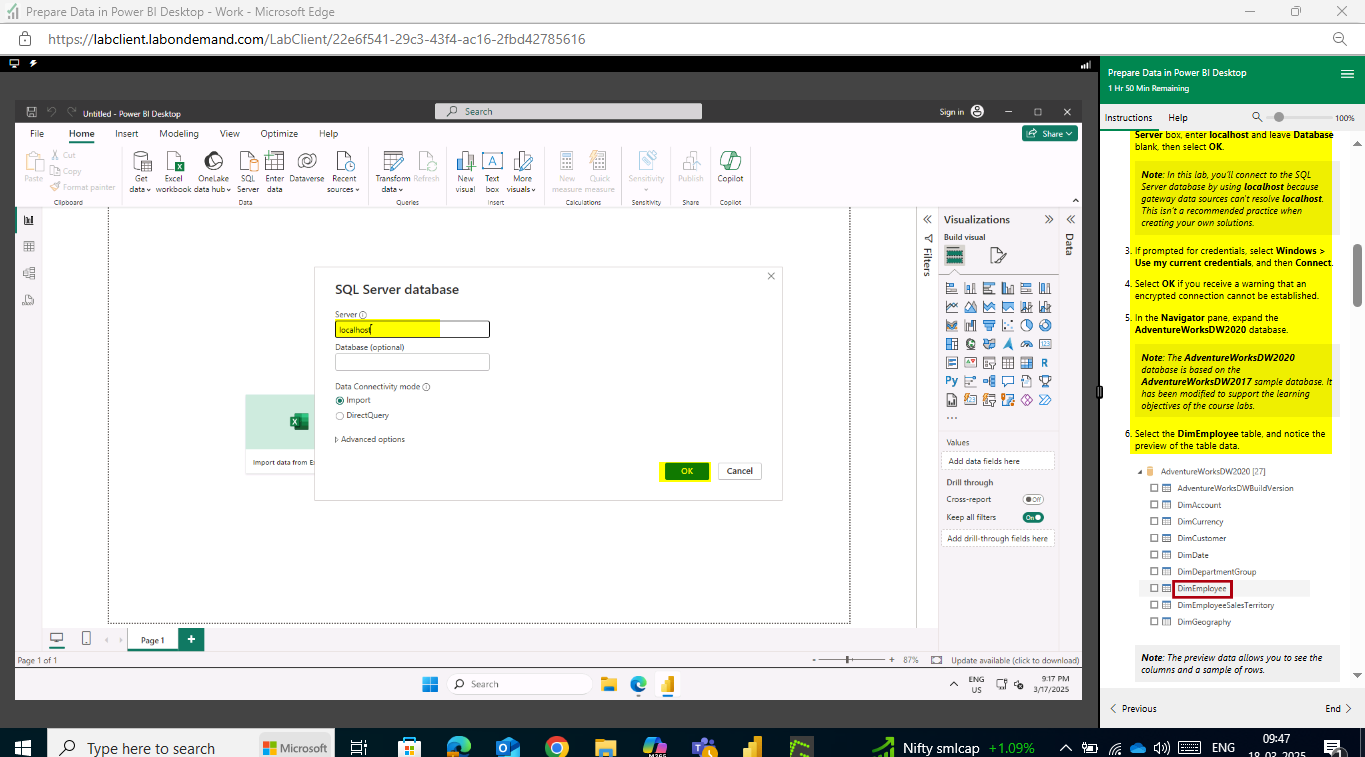The image size is (1365, 757).
Task: Toggle the Cross-report switch
Action: (x=1033, y=499)
